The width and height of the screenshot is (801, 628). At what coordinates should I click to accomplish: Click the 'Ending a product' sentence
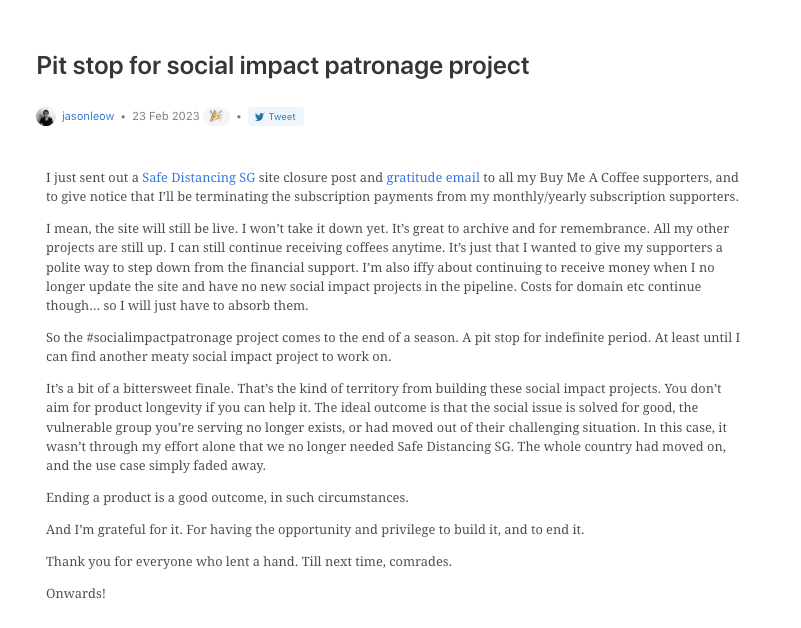(x=227, y=498)
